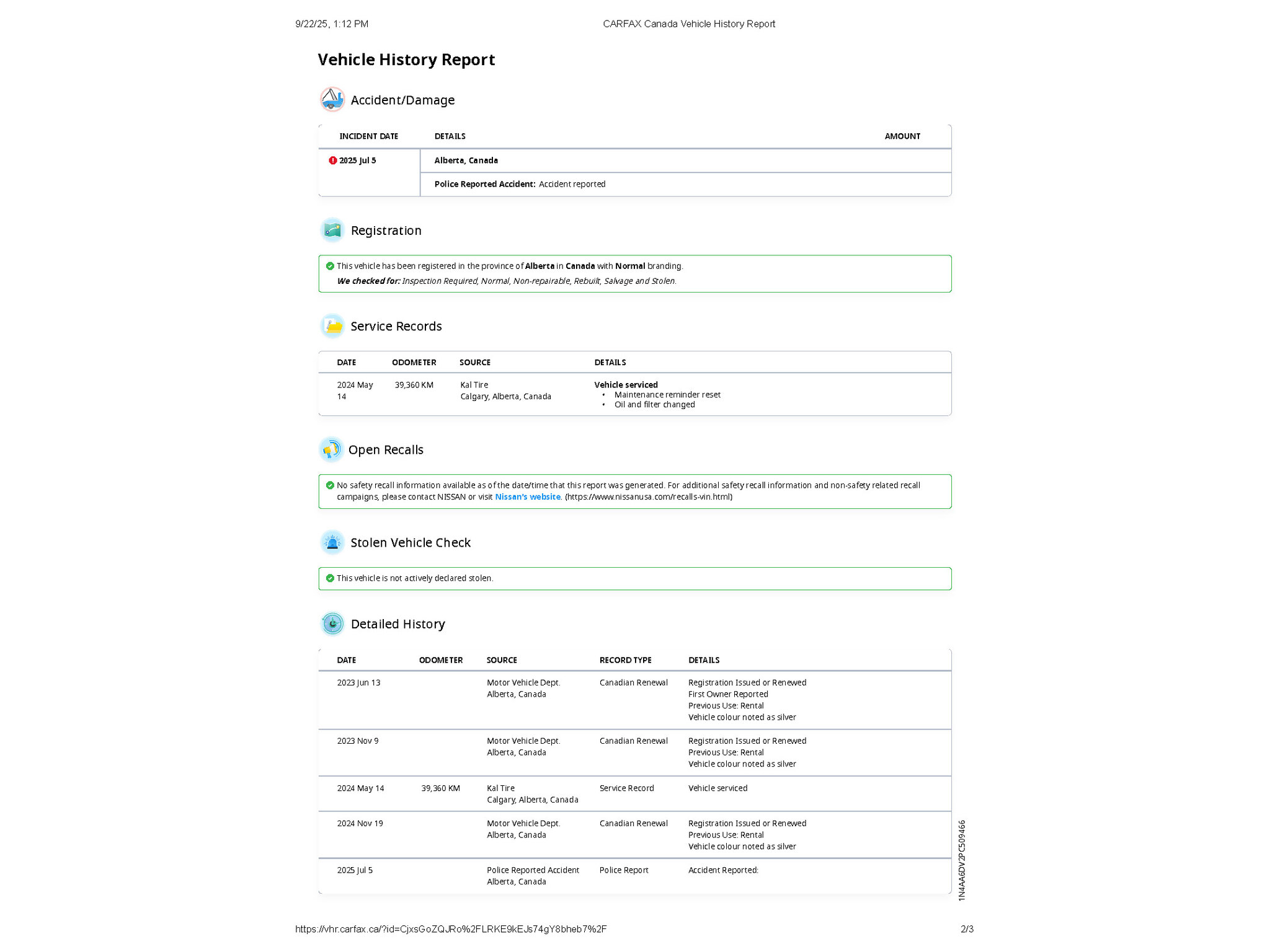Click the AMOUNT column header
Viewport: 1270px width, 952px height.
[902, 136]
